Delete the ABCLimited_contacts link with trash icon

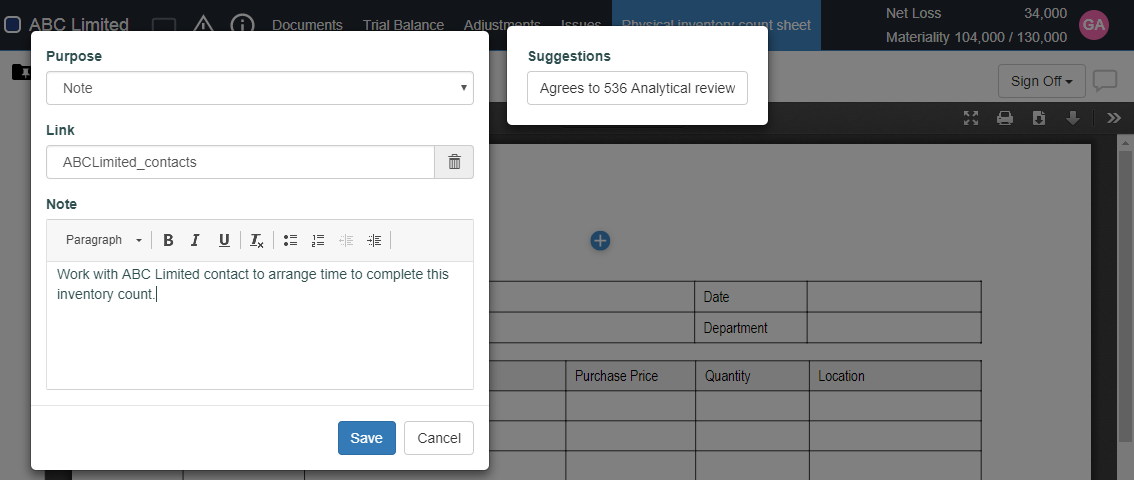pos(454,162)
